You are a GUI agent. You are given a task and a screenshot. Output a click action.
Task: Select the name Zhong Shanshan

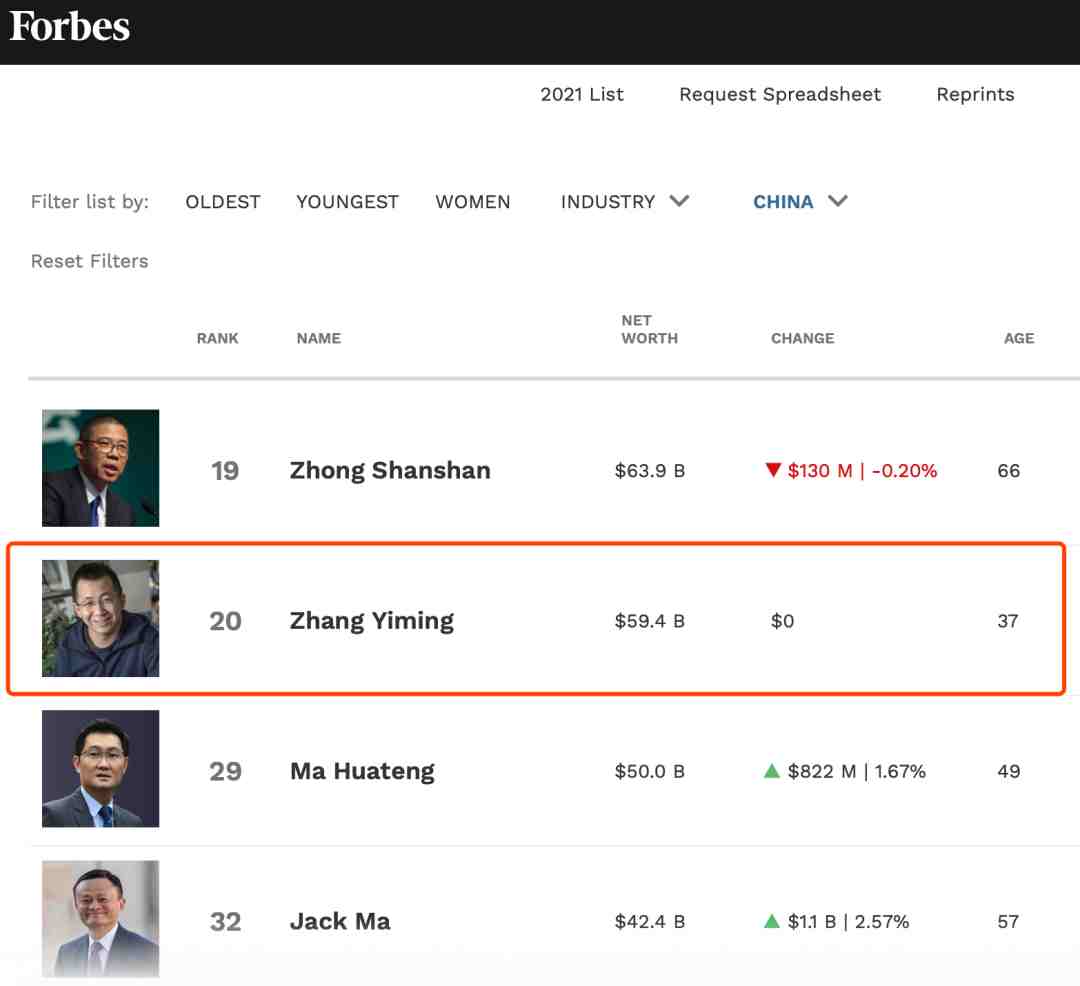click(390, 470)
